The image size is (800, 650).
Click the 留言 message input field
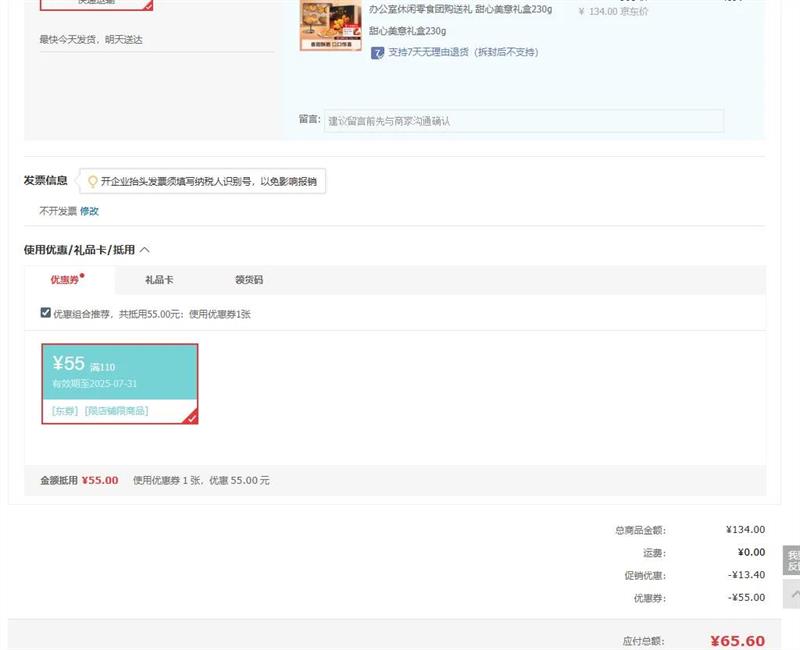(524, 121)
